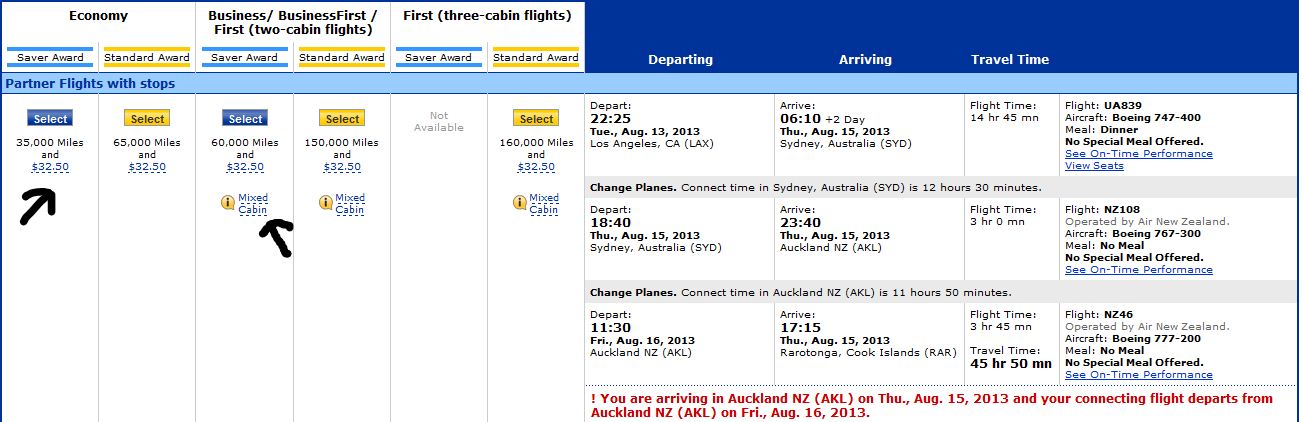
Task: Click Mixed Cabin info icon under 160,000 Miles
Action: [x=519, y=203]
